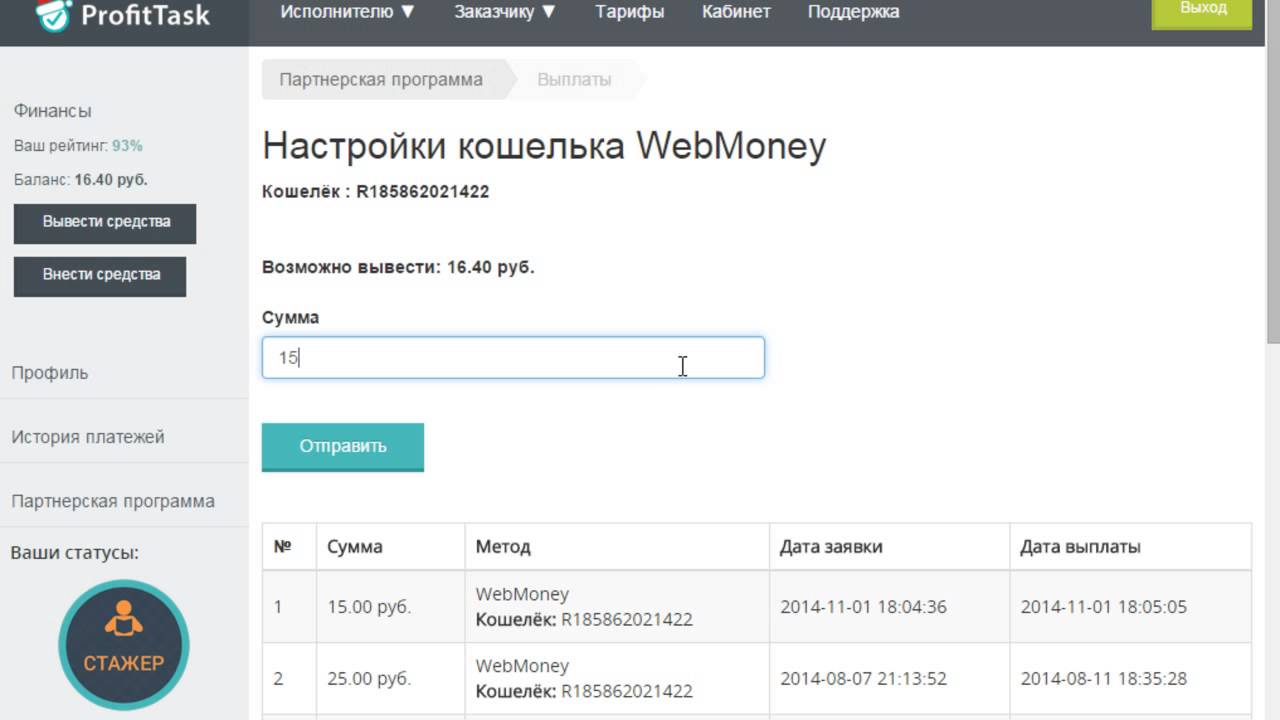Click the Отправить button
This screenshot has width=1280, height=720.
coord(343,446)
